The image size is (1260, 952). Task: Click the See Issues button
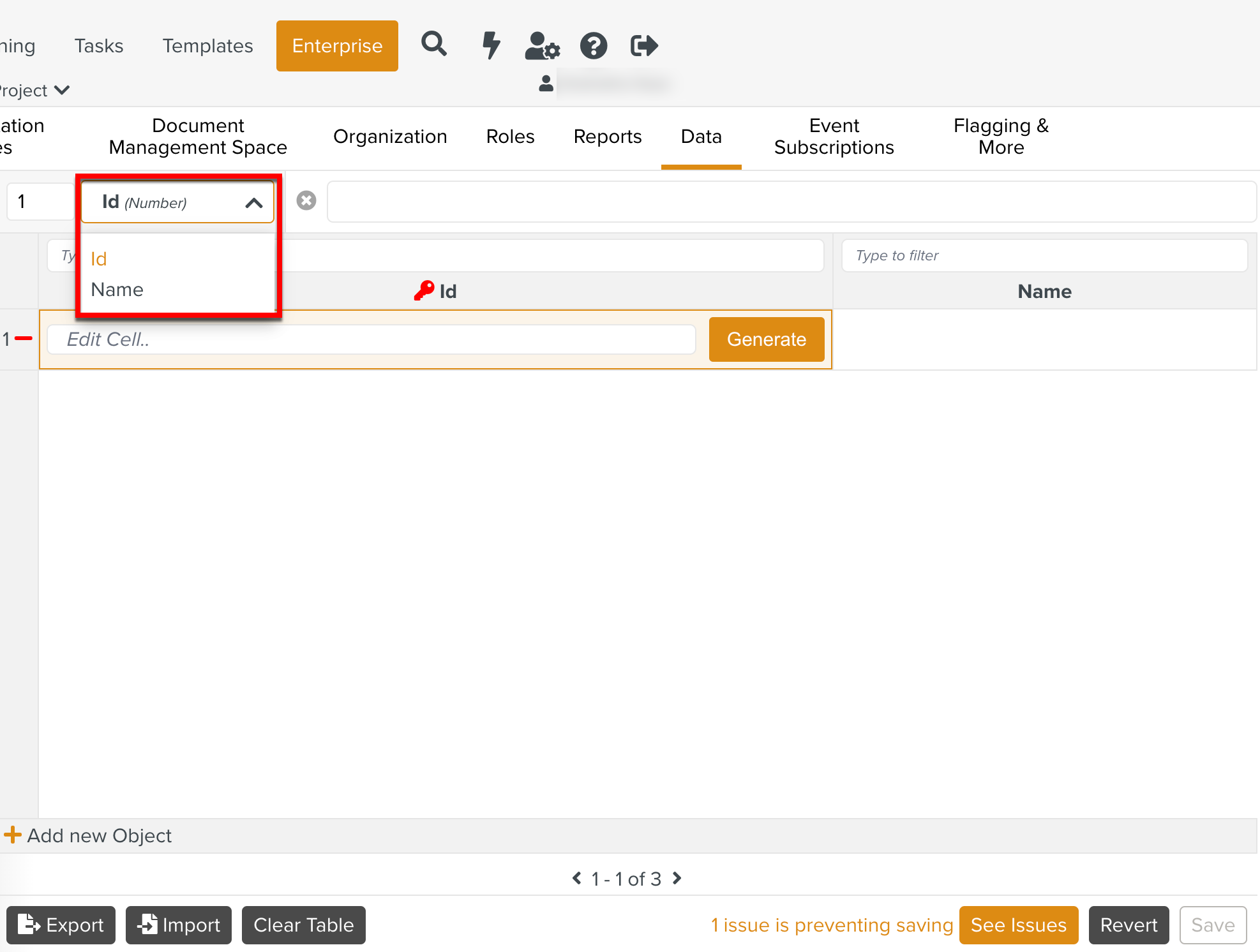pos(1018,925)
